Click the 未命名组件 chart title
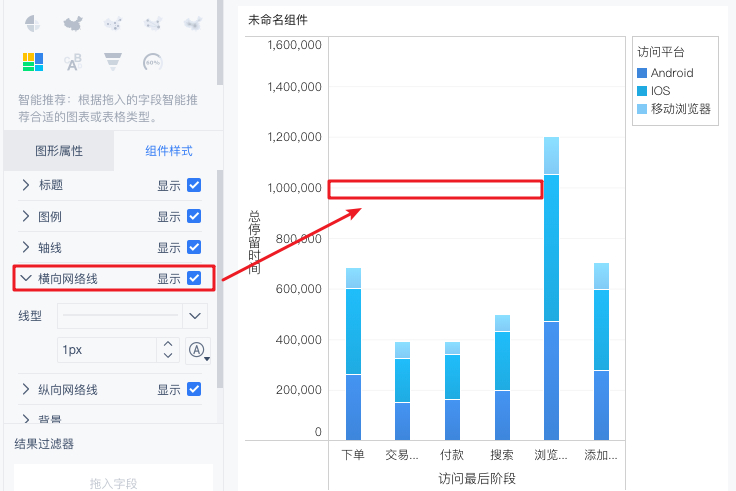This screenshot has height=491, width=736. coord(278,20)
